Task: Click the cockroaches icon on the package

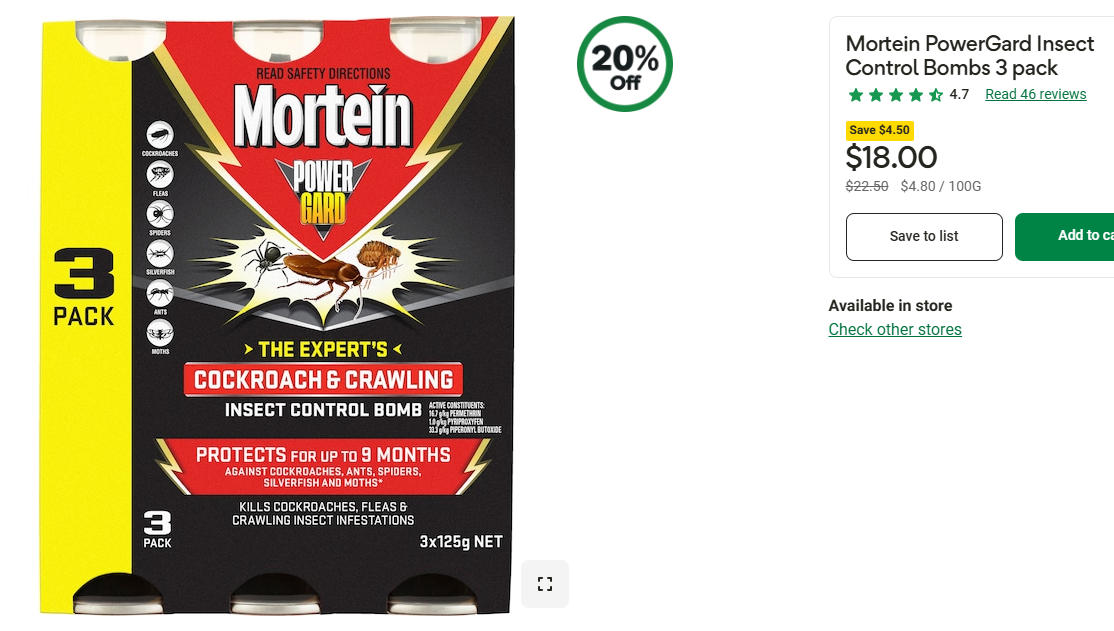Action: (x=160, y=134)
